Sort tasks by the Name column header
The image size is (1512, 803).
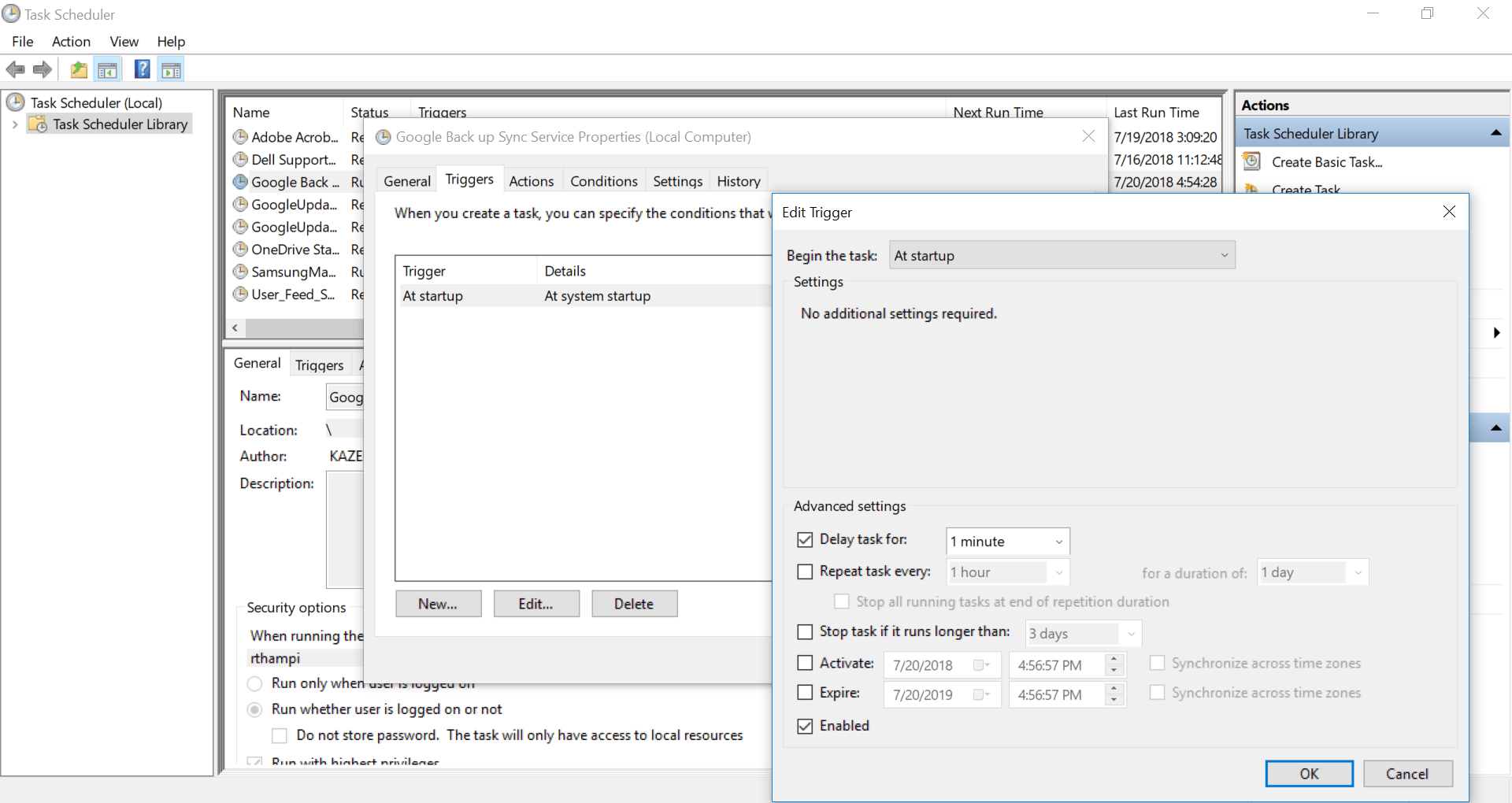pos(285,113)
